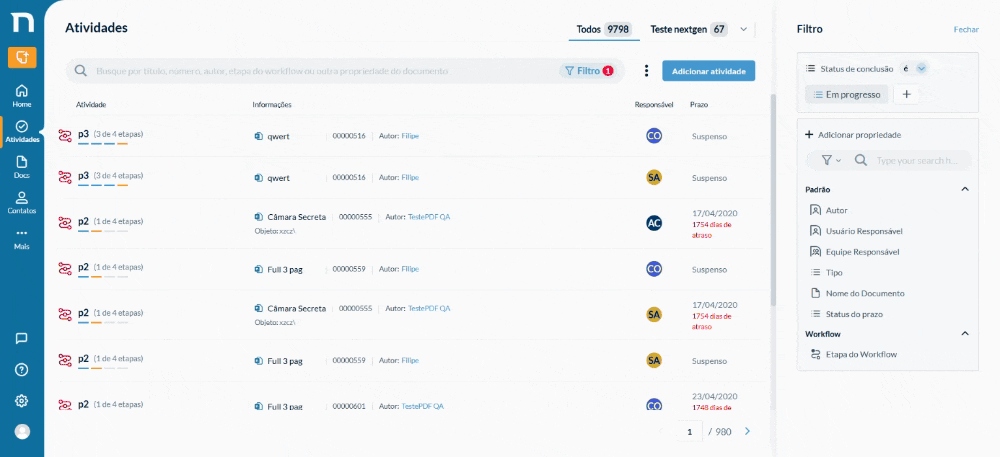Click the page number input box
This screenshot has width=1000, height=457.
[x=689, y=432]
